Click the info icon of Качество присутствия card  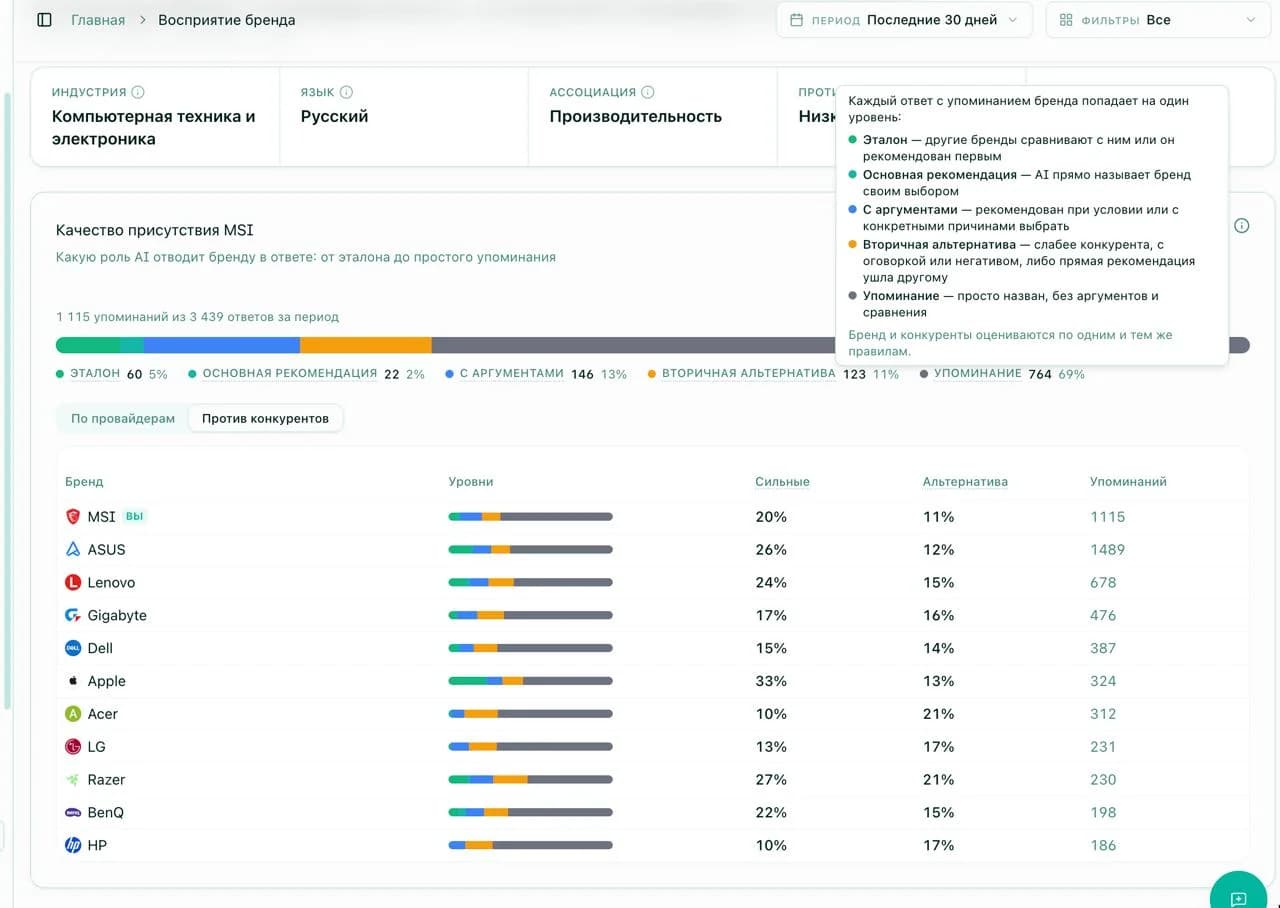(x=1242, y=226)
